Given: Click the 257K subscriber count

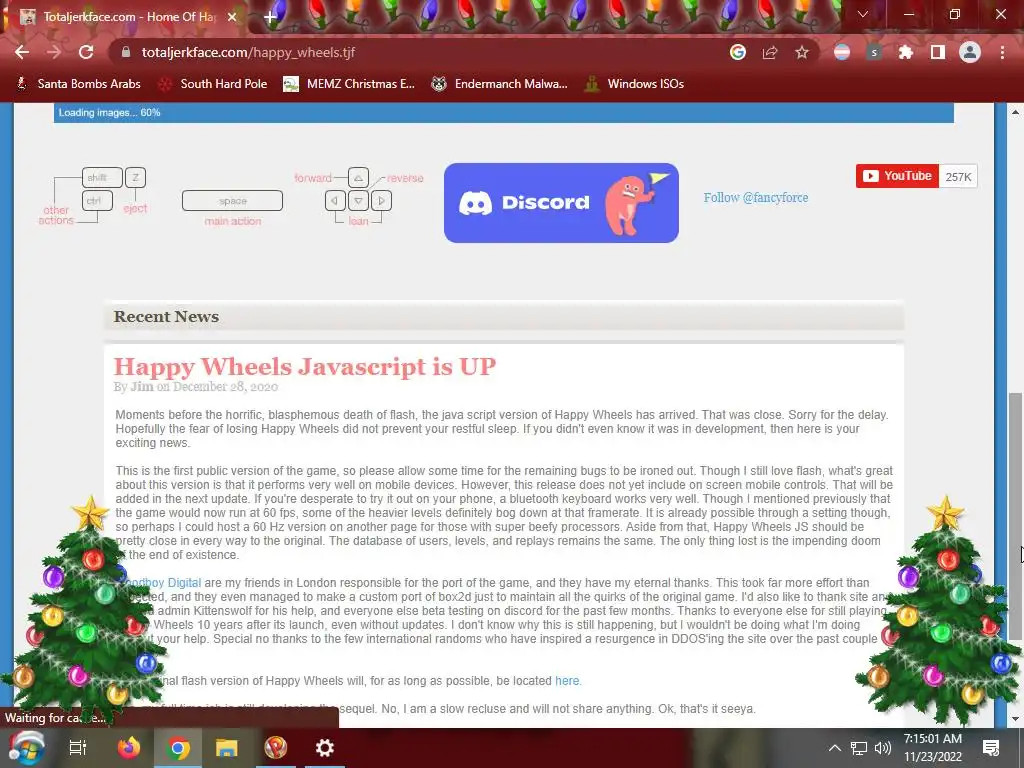Looking at the screenshot, I should coord(958,177).
